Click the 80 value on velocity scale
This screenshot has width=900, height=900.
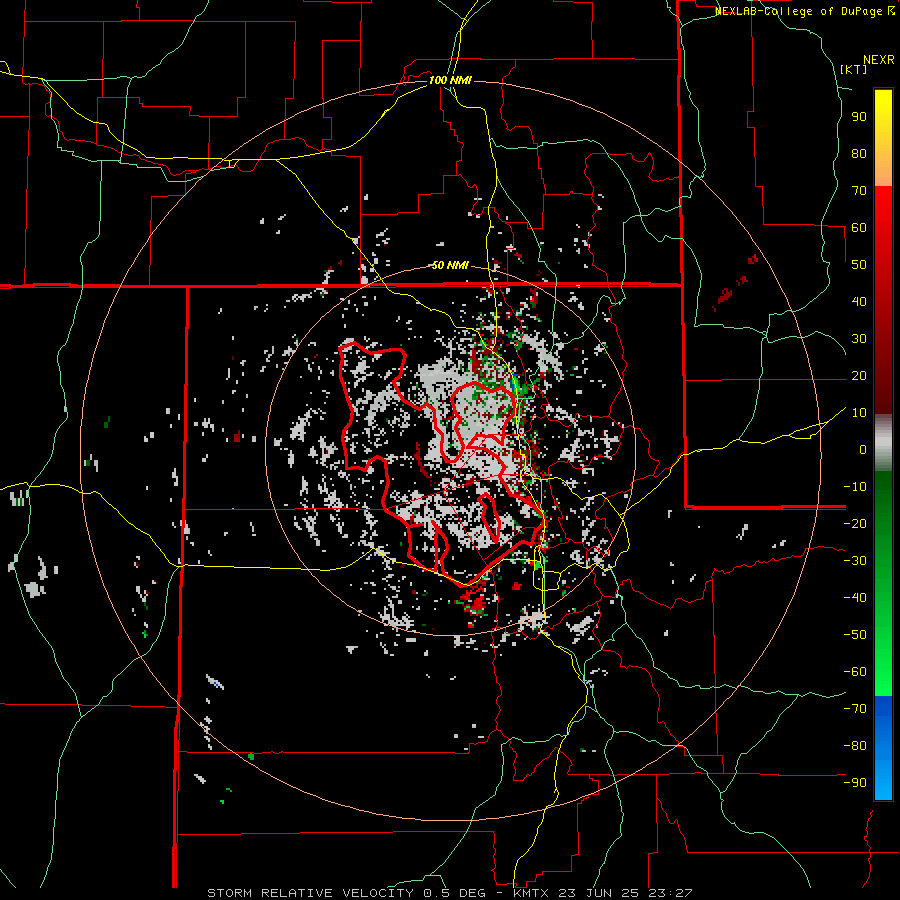click(x=859, y=154)
